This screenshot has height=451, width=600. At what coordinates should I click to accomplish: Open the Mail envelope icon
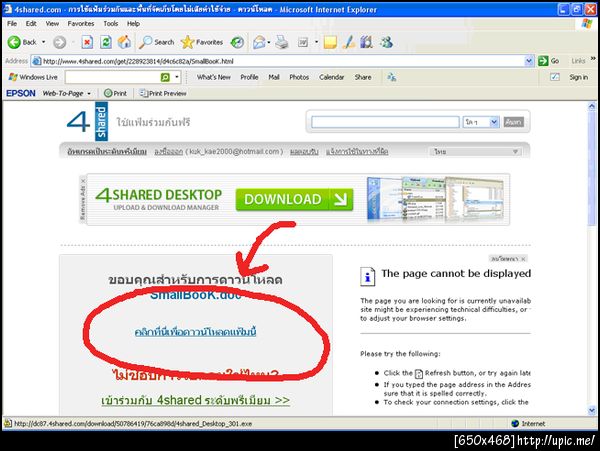(x=259, y=42)
